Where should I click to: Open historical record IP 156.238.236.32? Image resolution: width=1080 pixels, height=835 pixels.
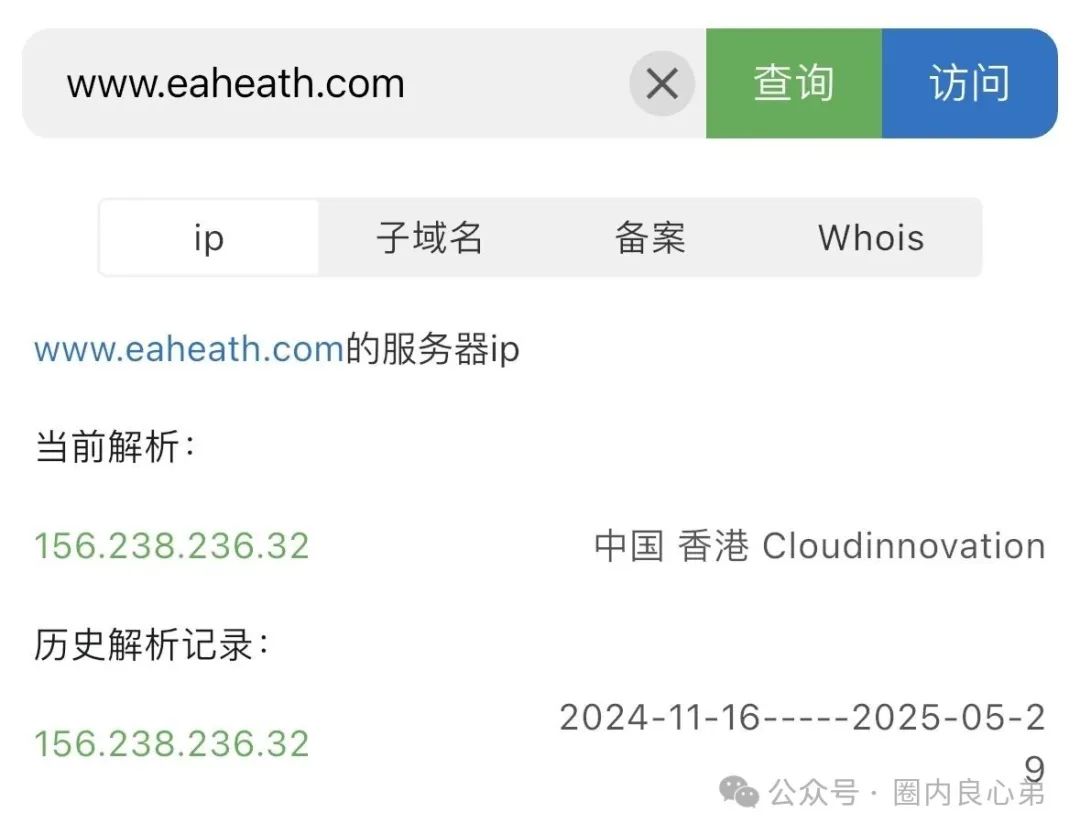(x=172, y=743)
